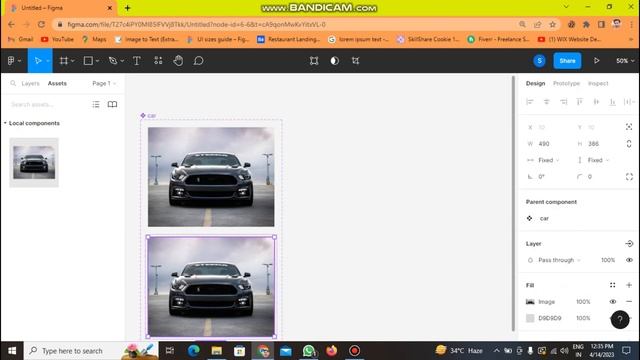The width and height of the screenshot is (640, 360).
Task: Click the Crop image icon
Action: point(356,61)
